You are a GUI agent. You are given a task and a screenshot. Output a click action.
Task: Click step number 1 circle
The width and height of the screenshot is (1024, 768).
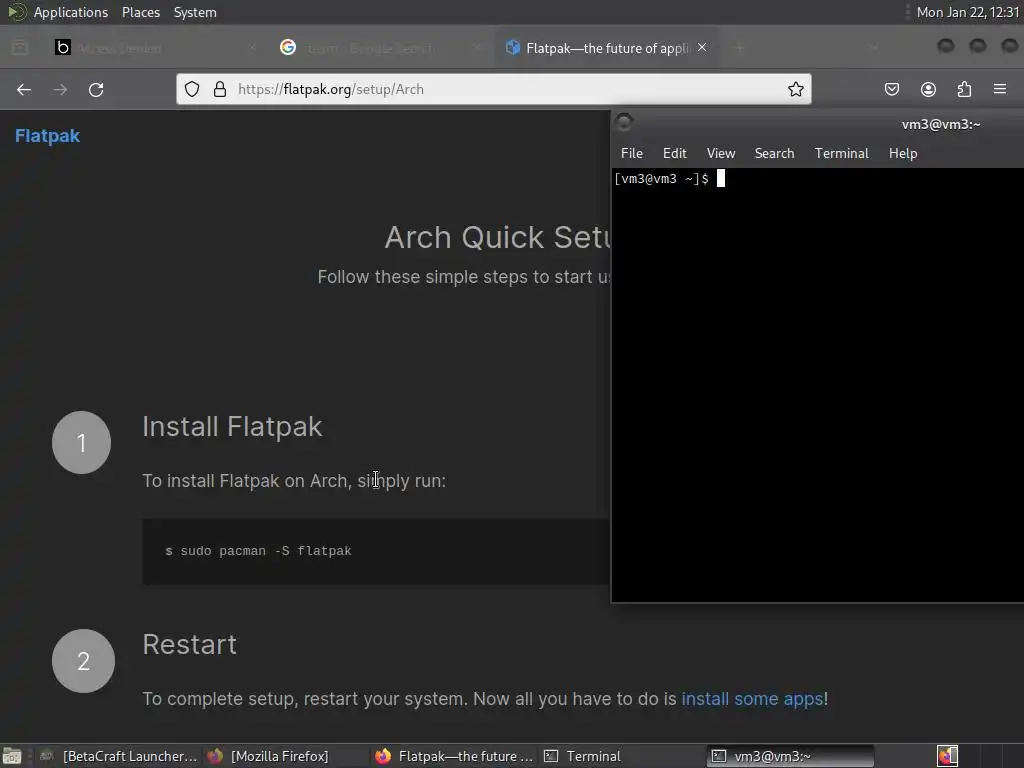pyautogui.click(x=82, y=443)
